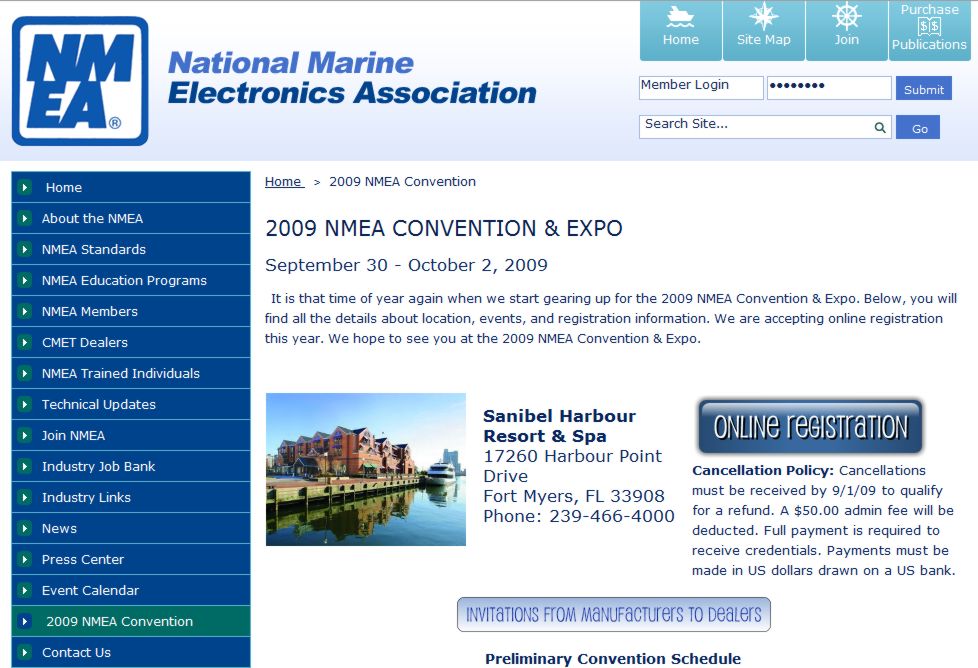Click the phone number 239-466-4000
Viewport: 978px width, 668px height.
(612, 516)
